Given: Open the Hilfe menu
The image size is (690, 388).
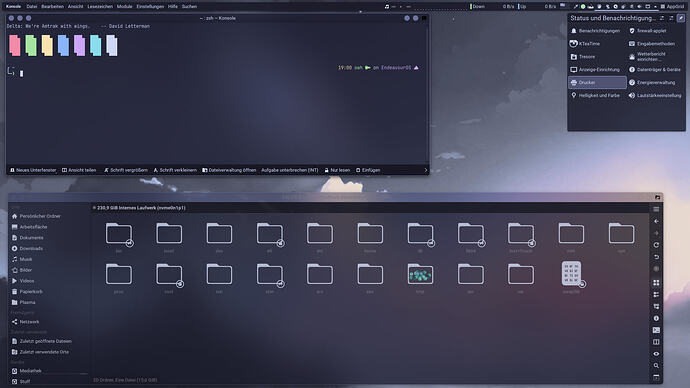Looking at the screenshot, I should (x=173, y=7).
